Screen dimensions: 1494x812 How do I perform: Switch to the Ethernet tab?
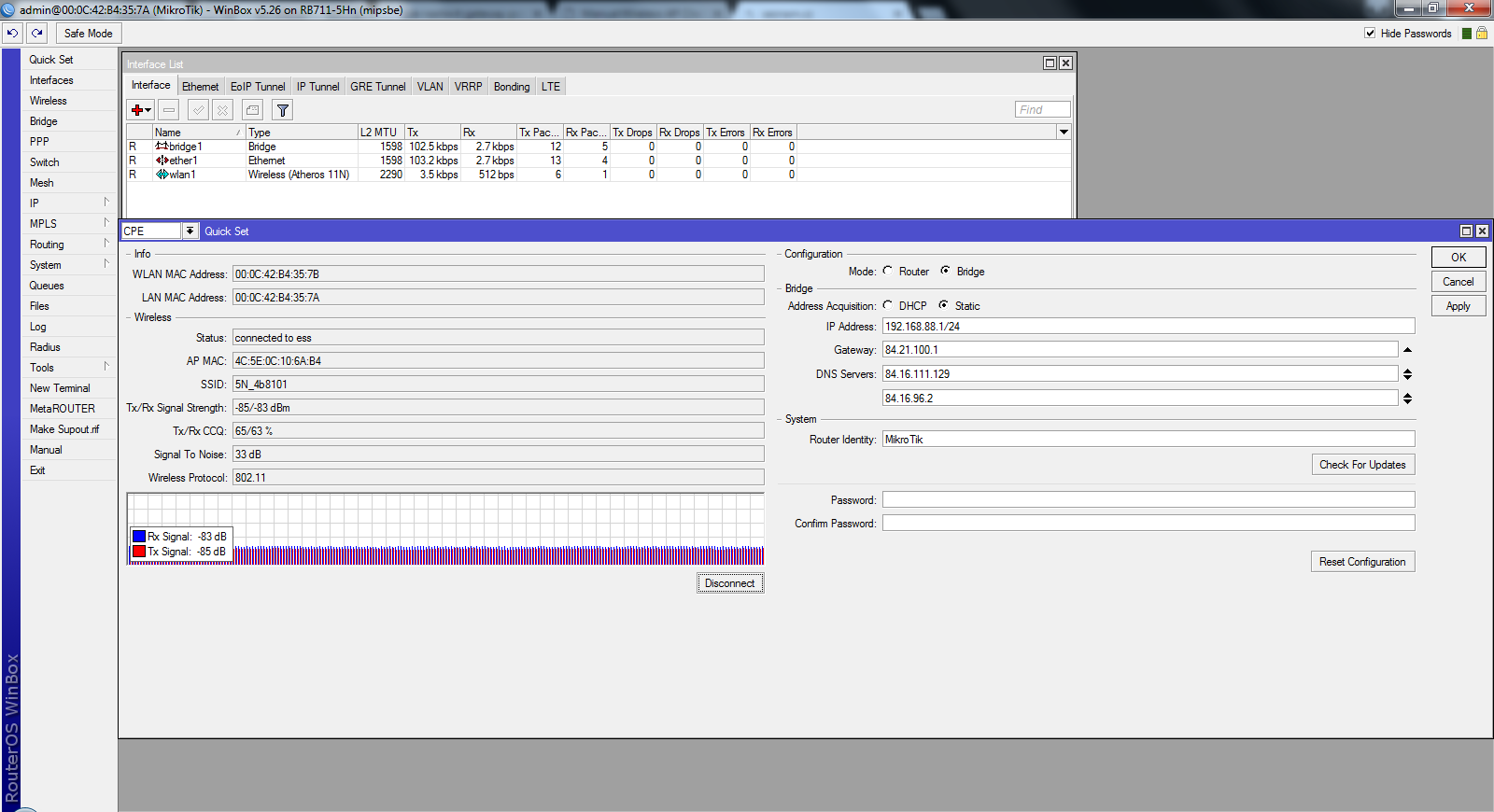(x=200, y=86)
